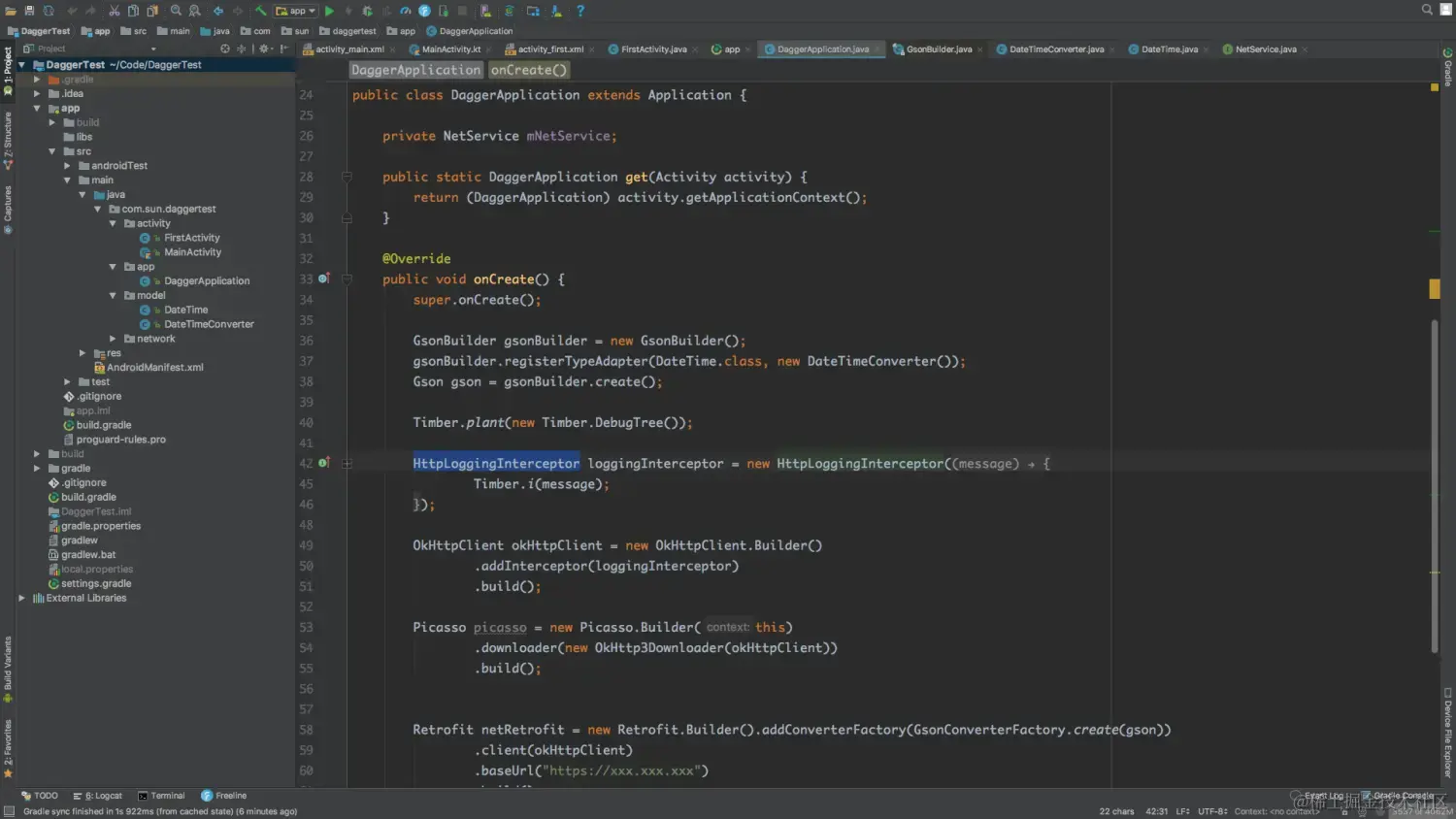This screenshot has width=1456, height=819.
Task: Open the Gradle side panel on right
Action: tap(1447, 68)
